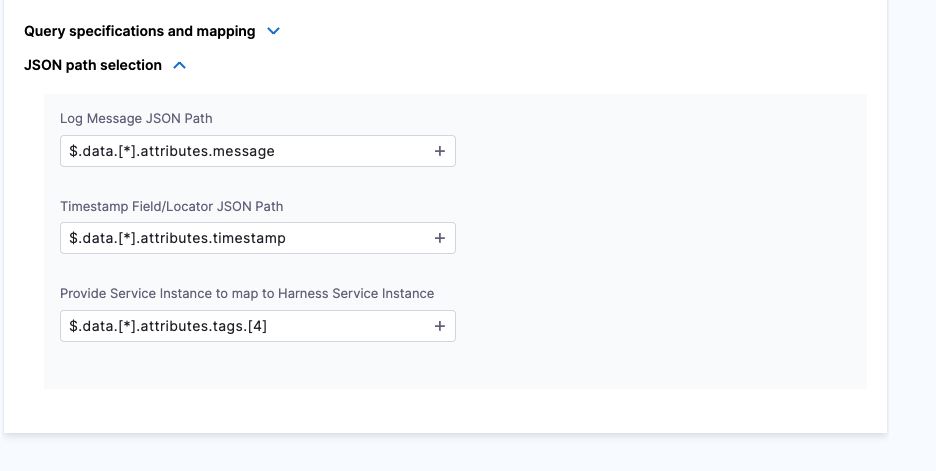Viewport: 936px width, 471px height.
Task: Click the Provide Service Instance label text
Action: pyautogui.click(x=247, y=293)
